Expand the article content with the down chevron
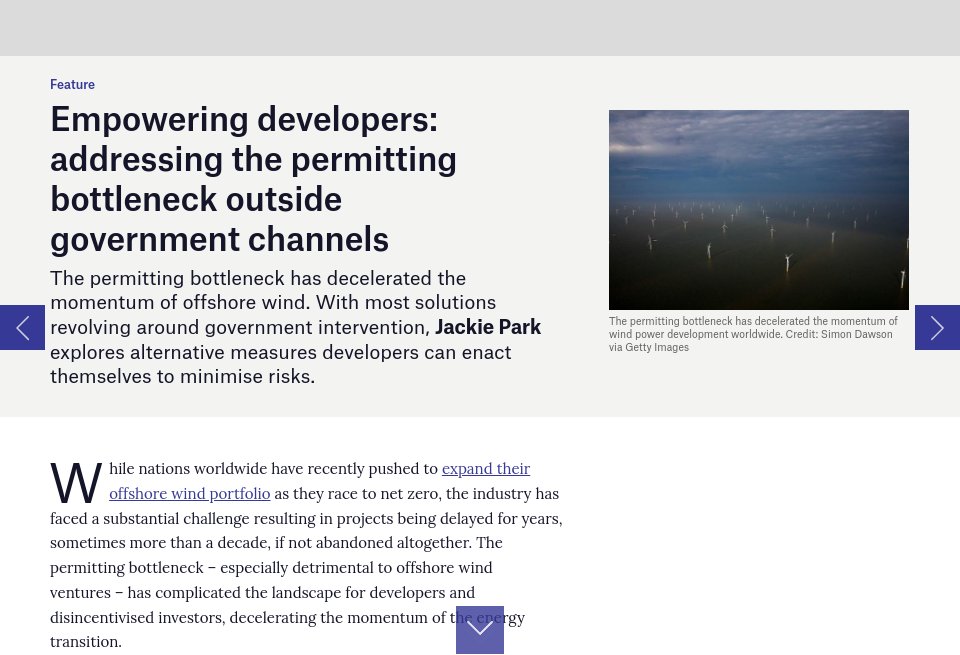960x655 pixels. [480, 630]
